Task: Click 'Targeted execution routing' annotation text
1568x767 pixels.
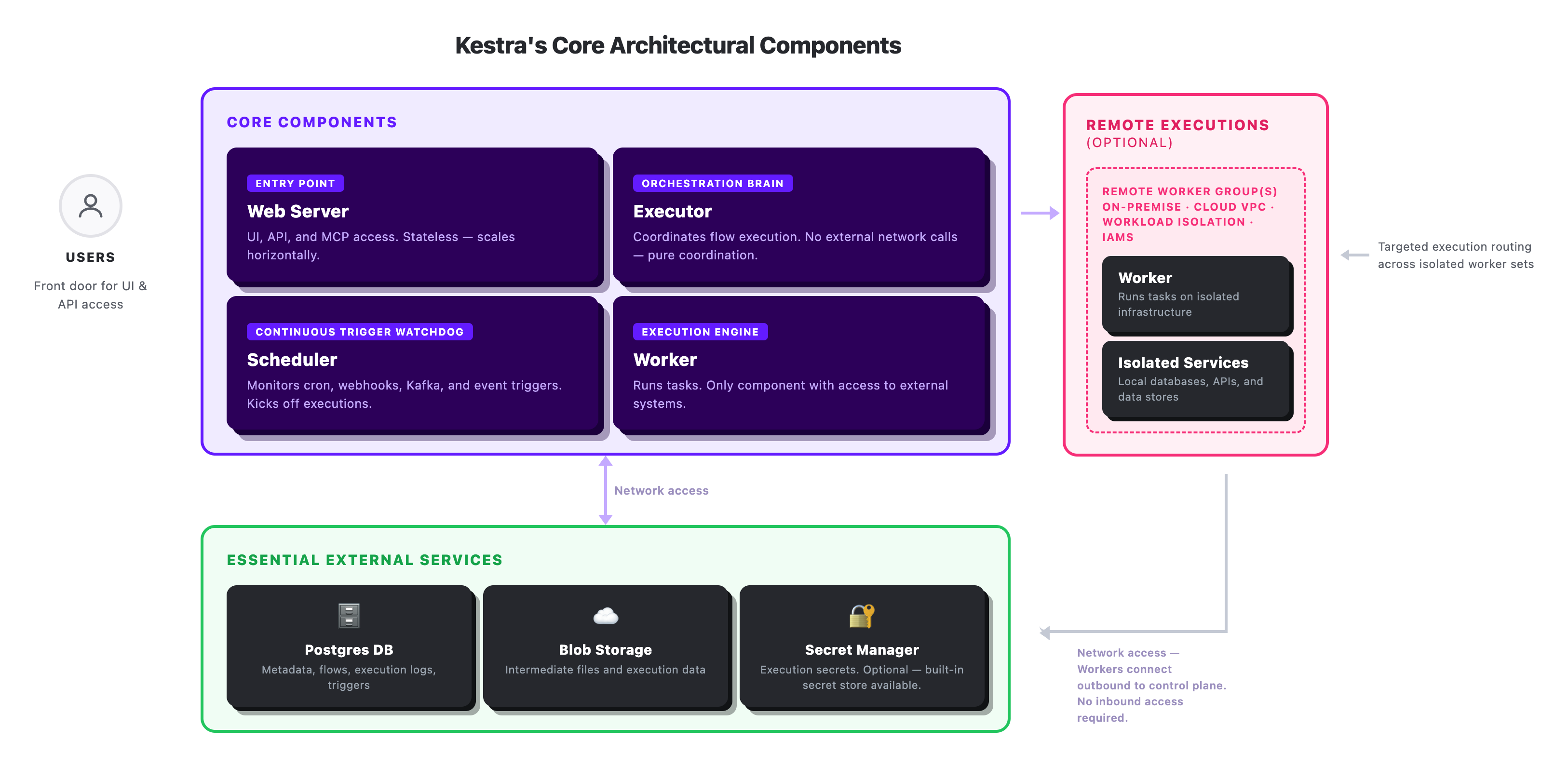Action: point(1455,255)
